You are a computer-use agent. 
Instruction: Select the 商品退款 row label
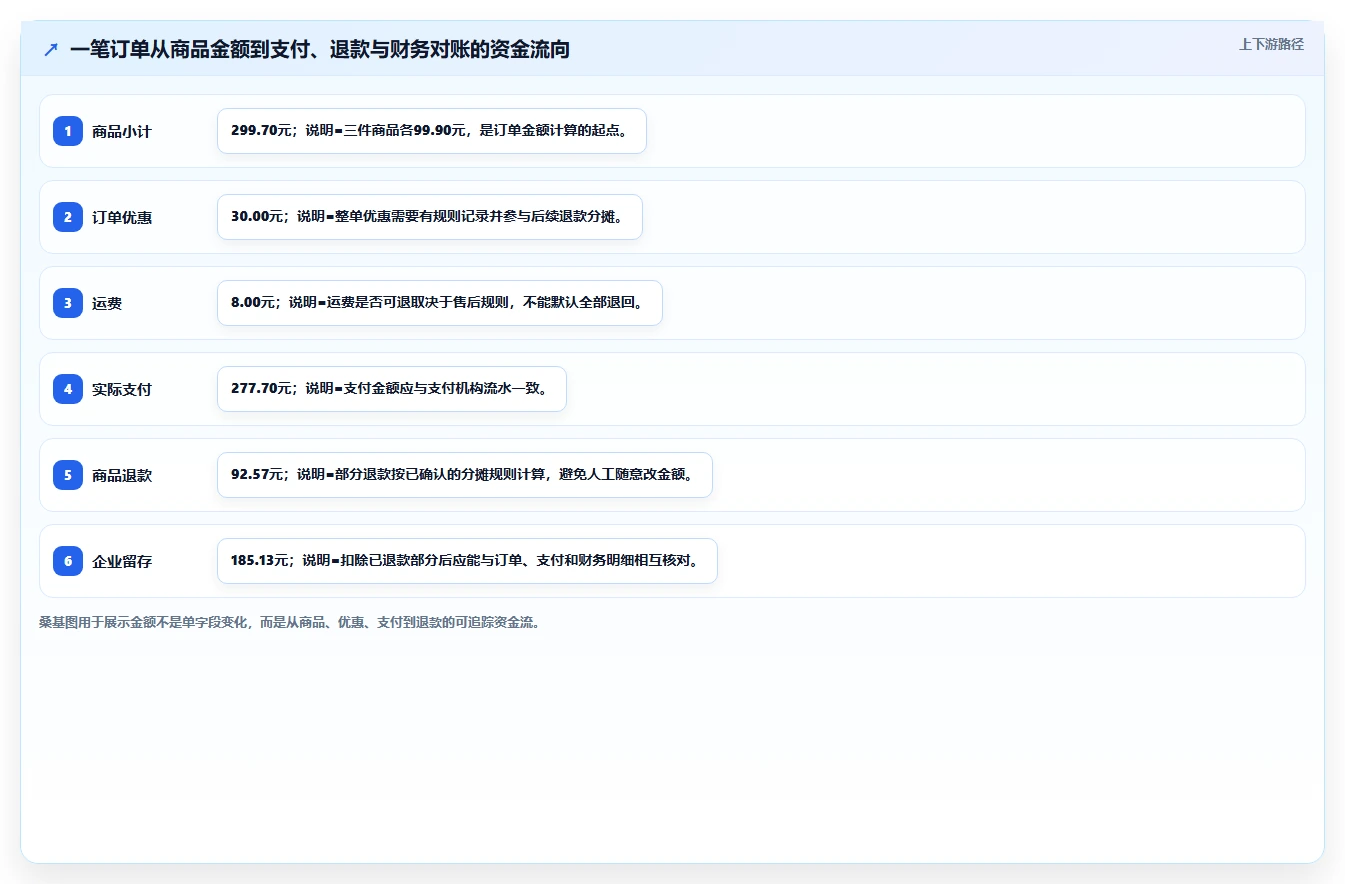pos(122,475)
